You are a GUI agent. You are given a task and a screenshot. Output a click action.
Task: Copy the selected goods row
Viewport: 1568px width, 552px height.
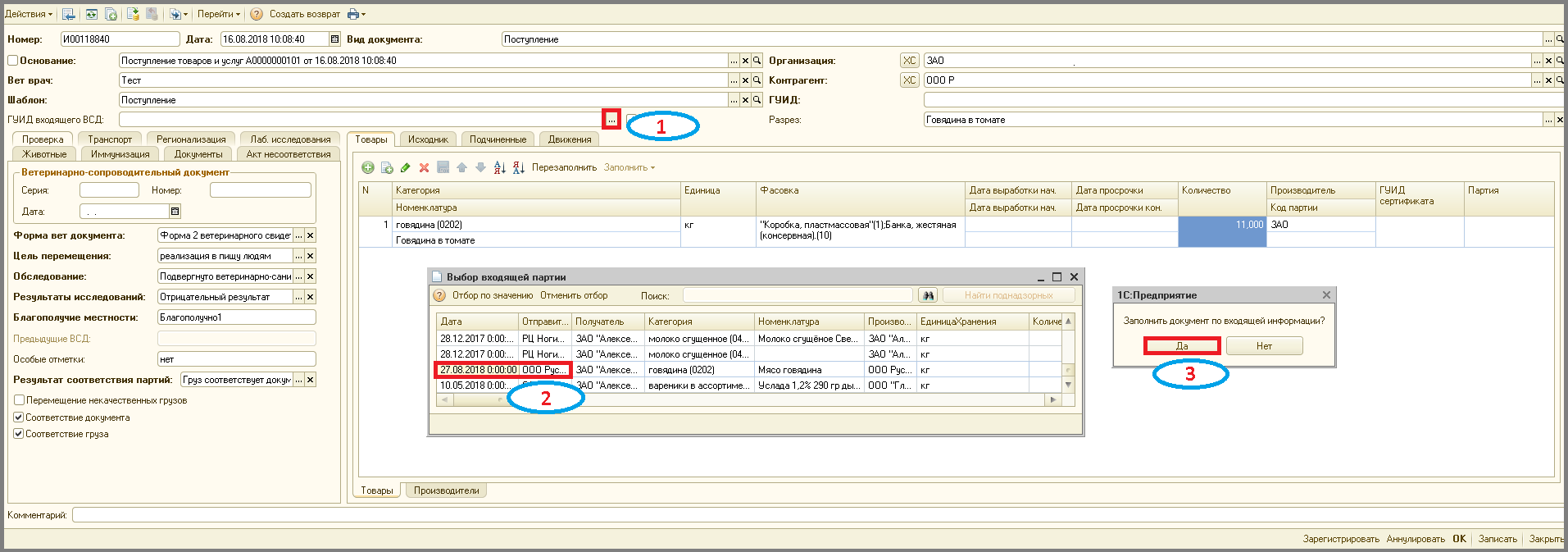point(387,167)
